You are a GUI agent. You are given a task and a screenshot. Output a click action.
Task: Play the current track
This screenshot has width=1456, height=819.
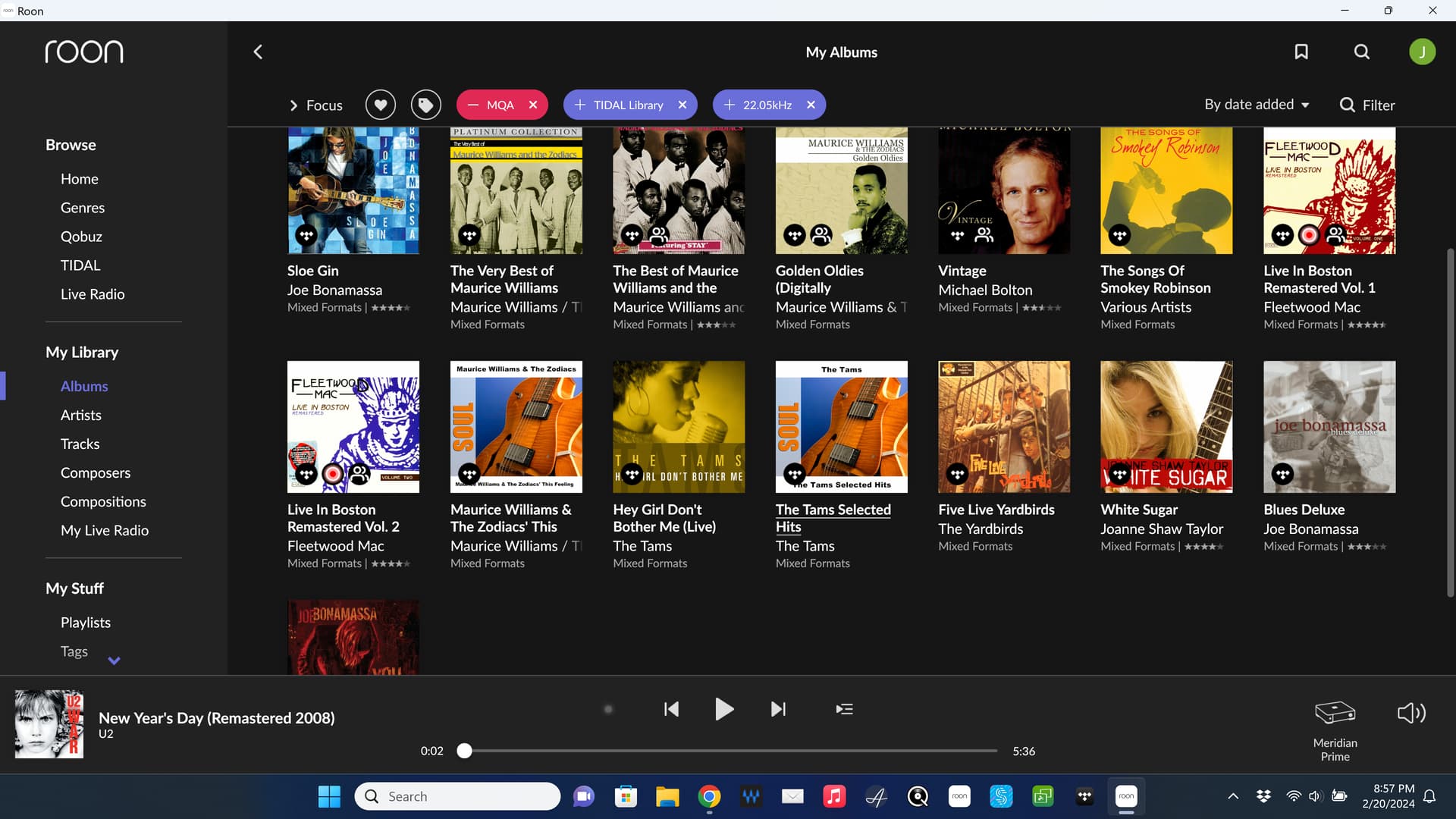click(x=724, y=709)
